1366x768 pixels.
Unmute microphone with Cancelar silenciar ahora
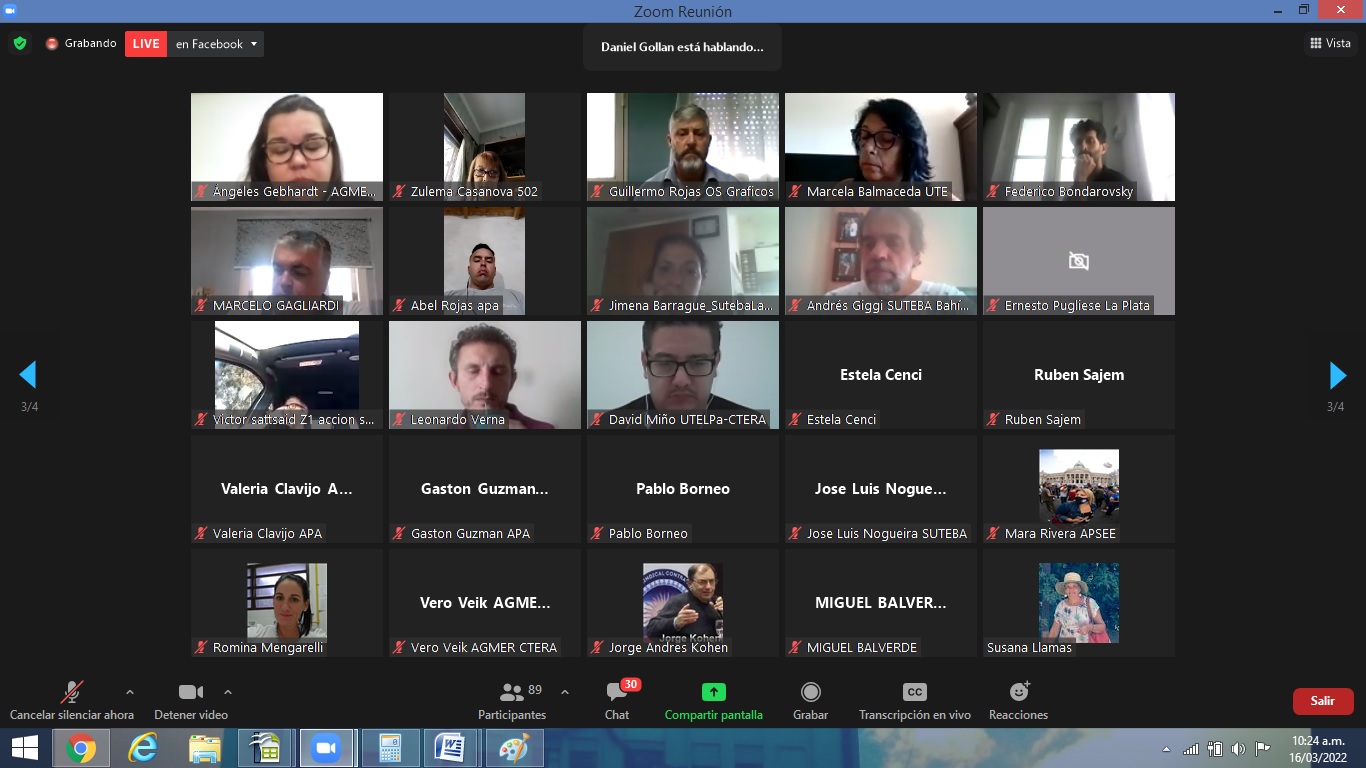point(71,692)
